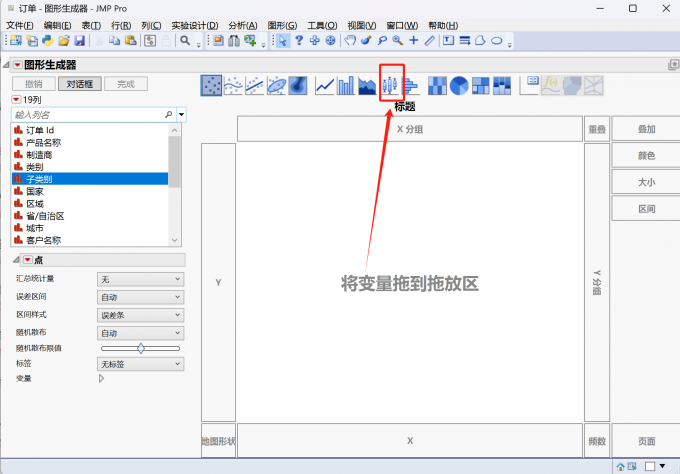Screen dimensions: 680x474
Task: Select the 产品名称 column
Action: click(x=90, y=142)
